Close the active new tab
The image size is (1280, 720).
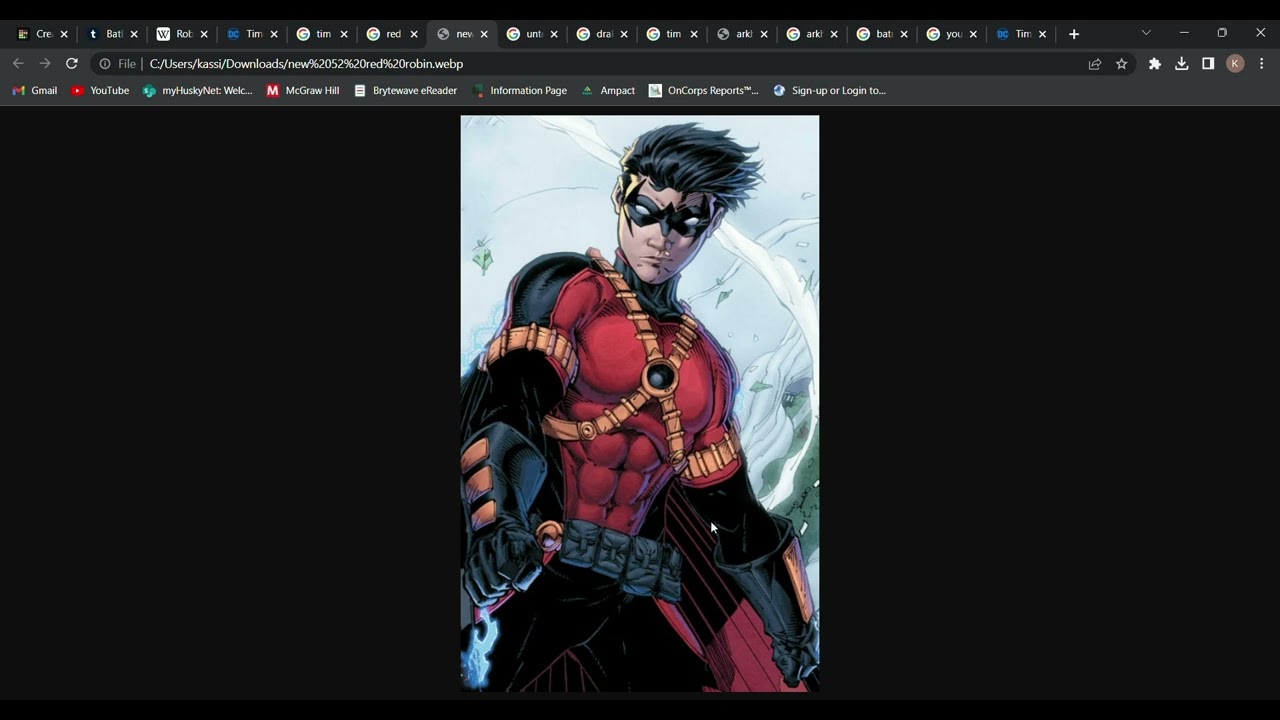tap(484, 34)
